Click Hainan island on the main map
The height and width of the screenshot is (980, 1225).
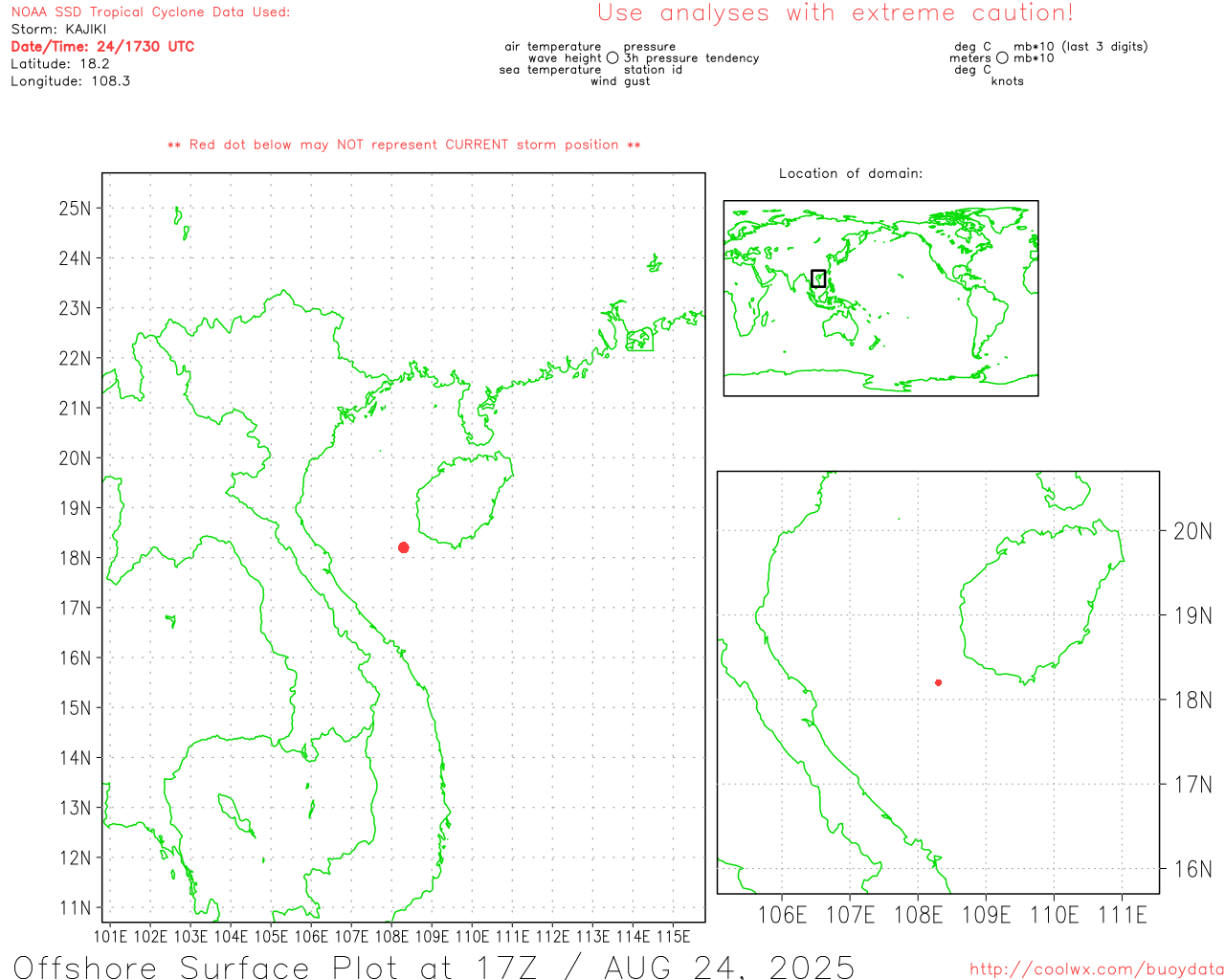point(464,500)
